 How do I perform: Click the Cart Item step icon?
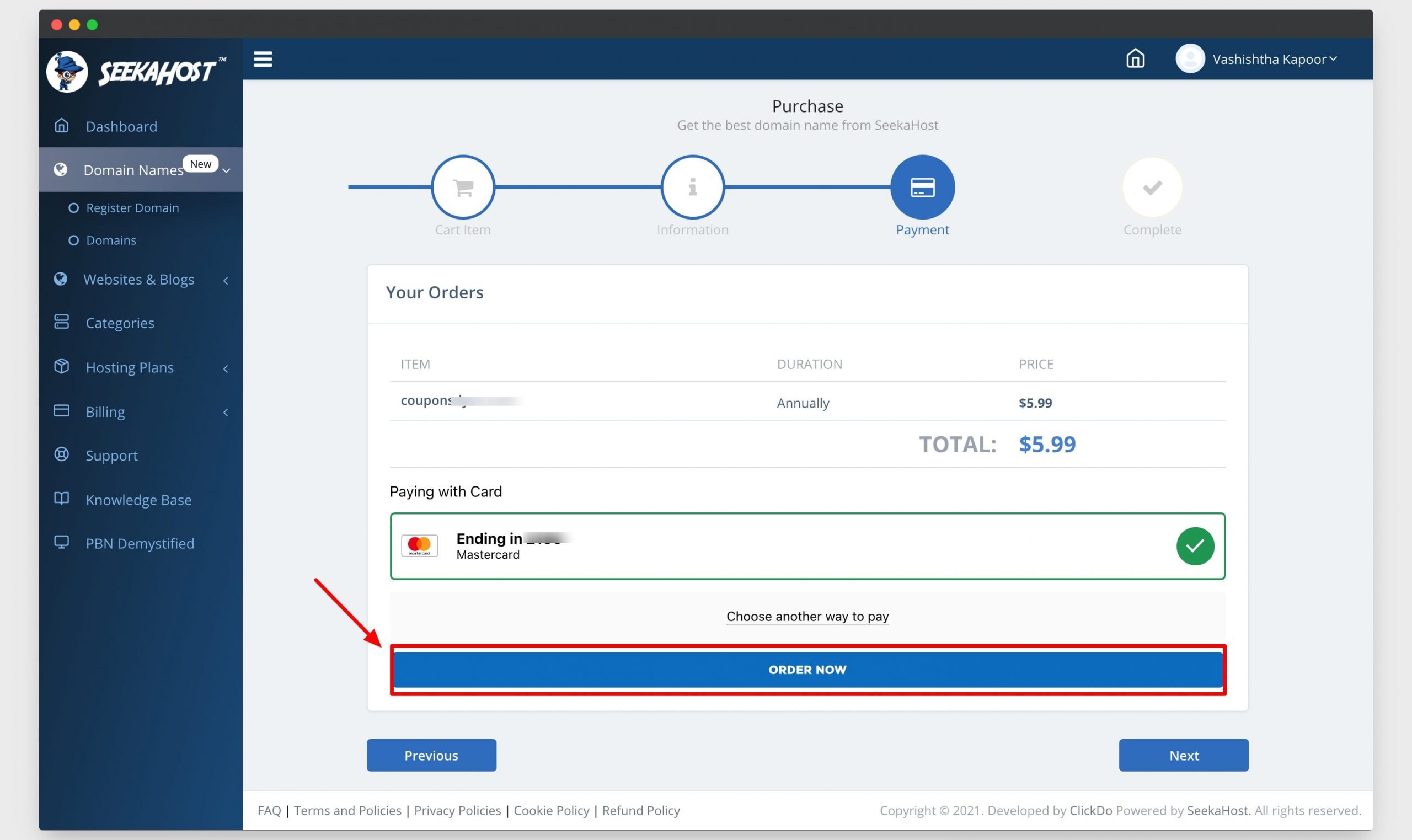[463, 187]
